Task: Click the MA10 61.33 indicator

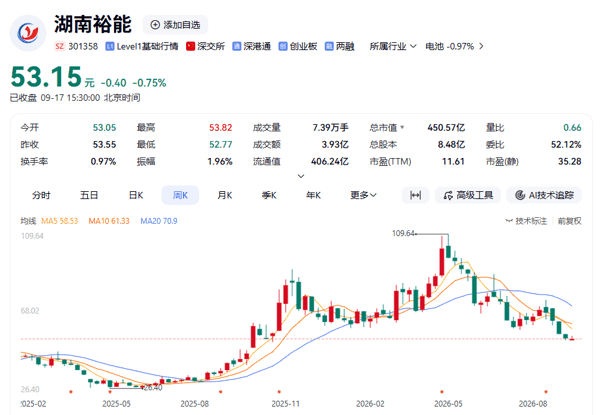Action: (109, 221)
